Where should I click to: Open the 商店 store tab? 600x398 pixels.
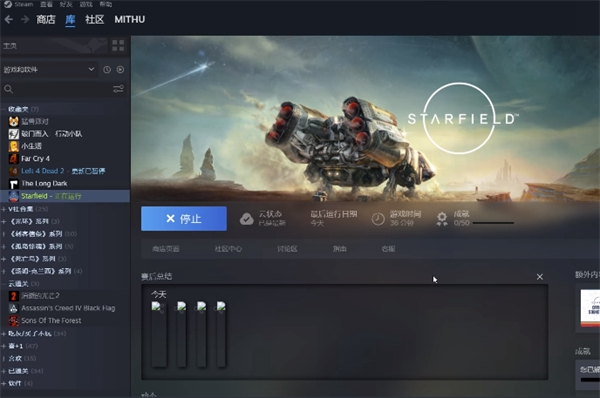tap(46, 19)
